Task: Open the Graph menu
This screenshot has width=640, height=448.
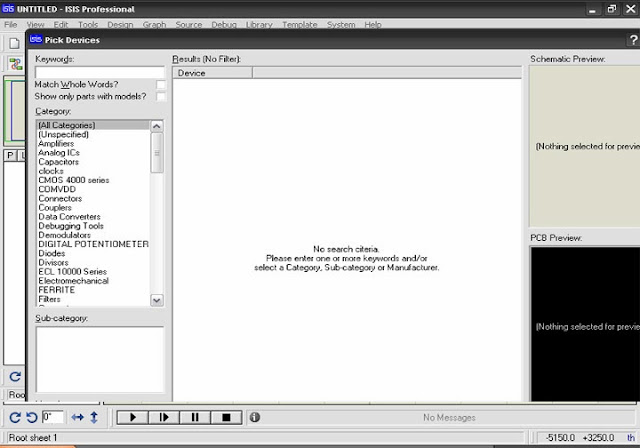Action: pyautogui.click(x=154, y=24)
